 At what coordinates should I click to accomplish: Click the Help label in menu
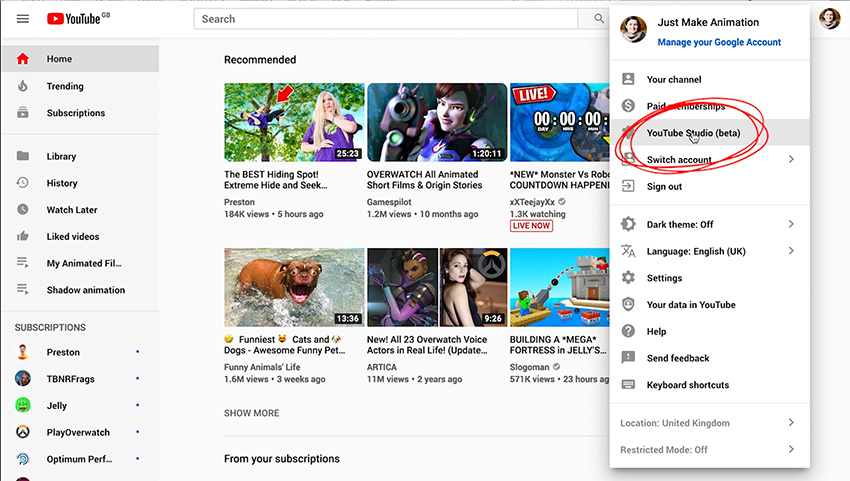(x=656, y=331)
